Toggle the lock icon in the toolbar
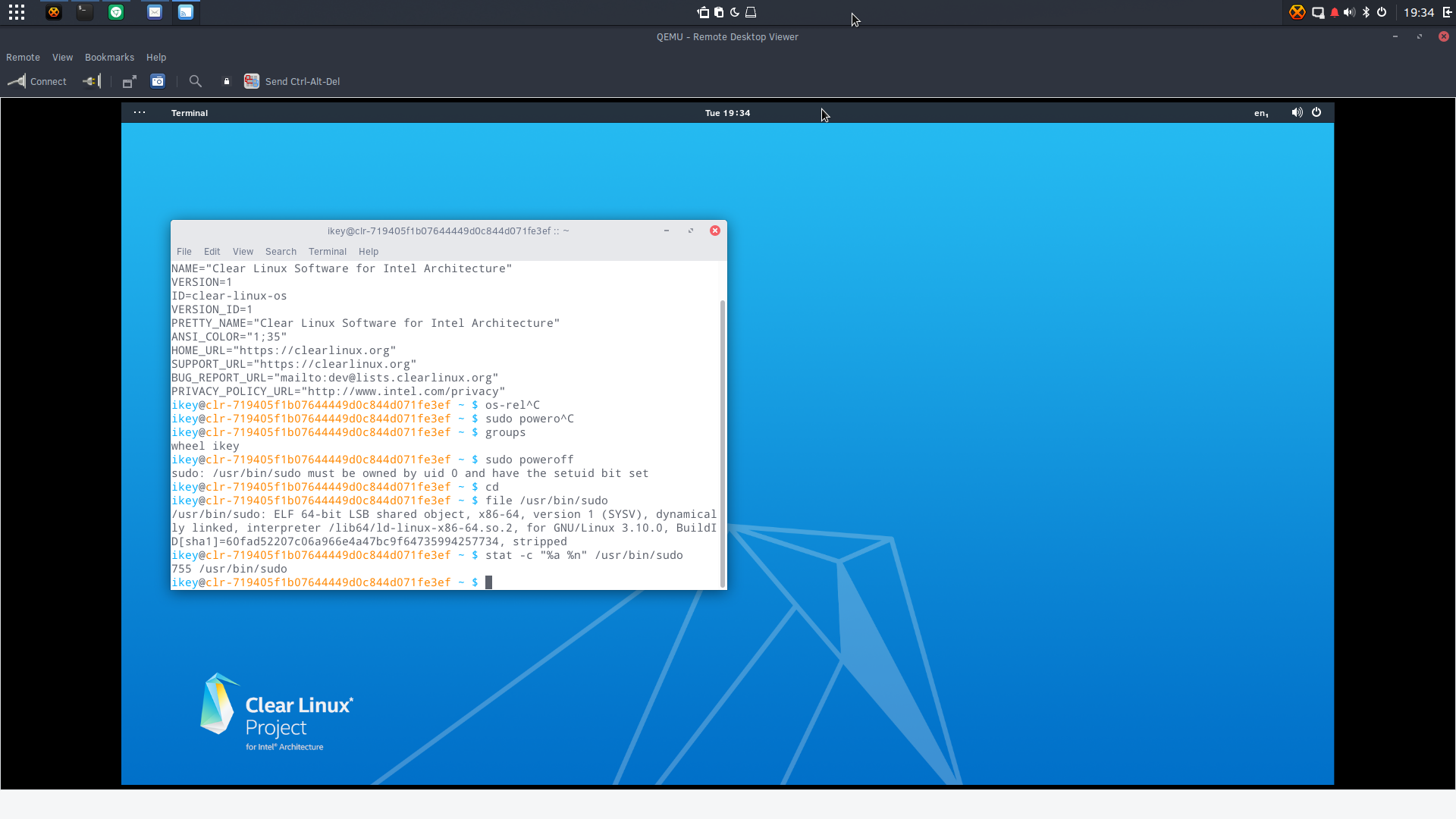This screenshot has height=819, width=1456. tap(226, 81)
